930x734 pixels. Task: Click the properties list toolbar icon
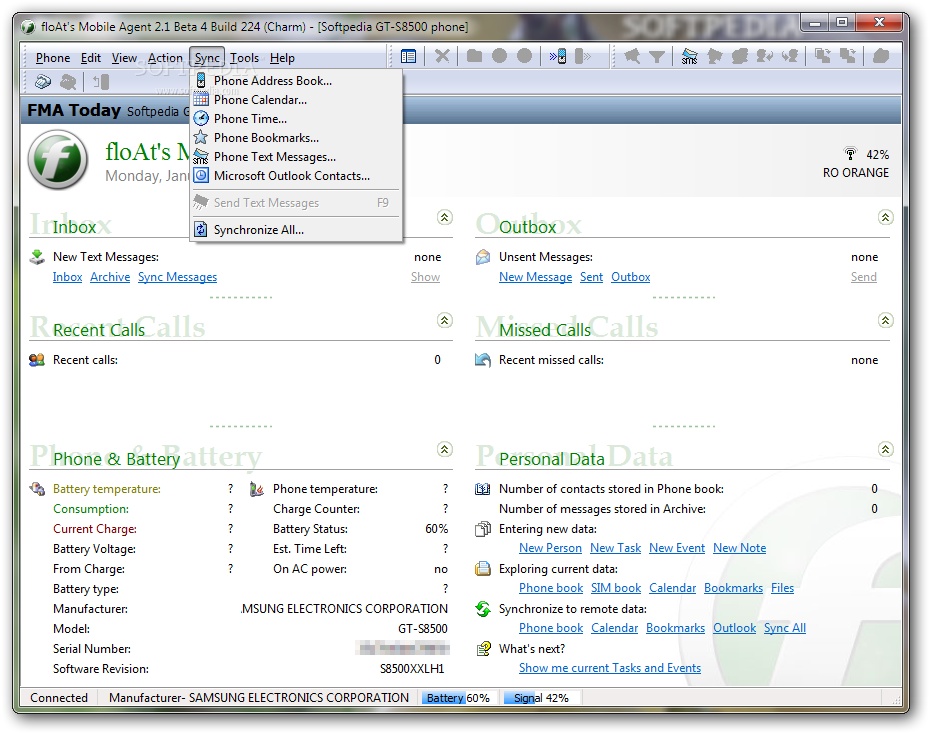[x=408, y=56]
